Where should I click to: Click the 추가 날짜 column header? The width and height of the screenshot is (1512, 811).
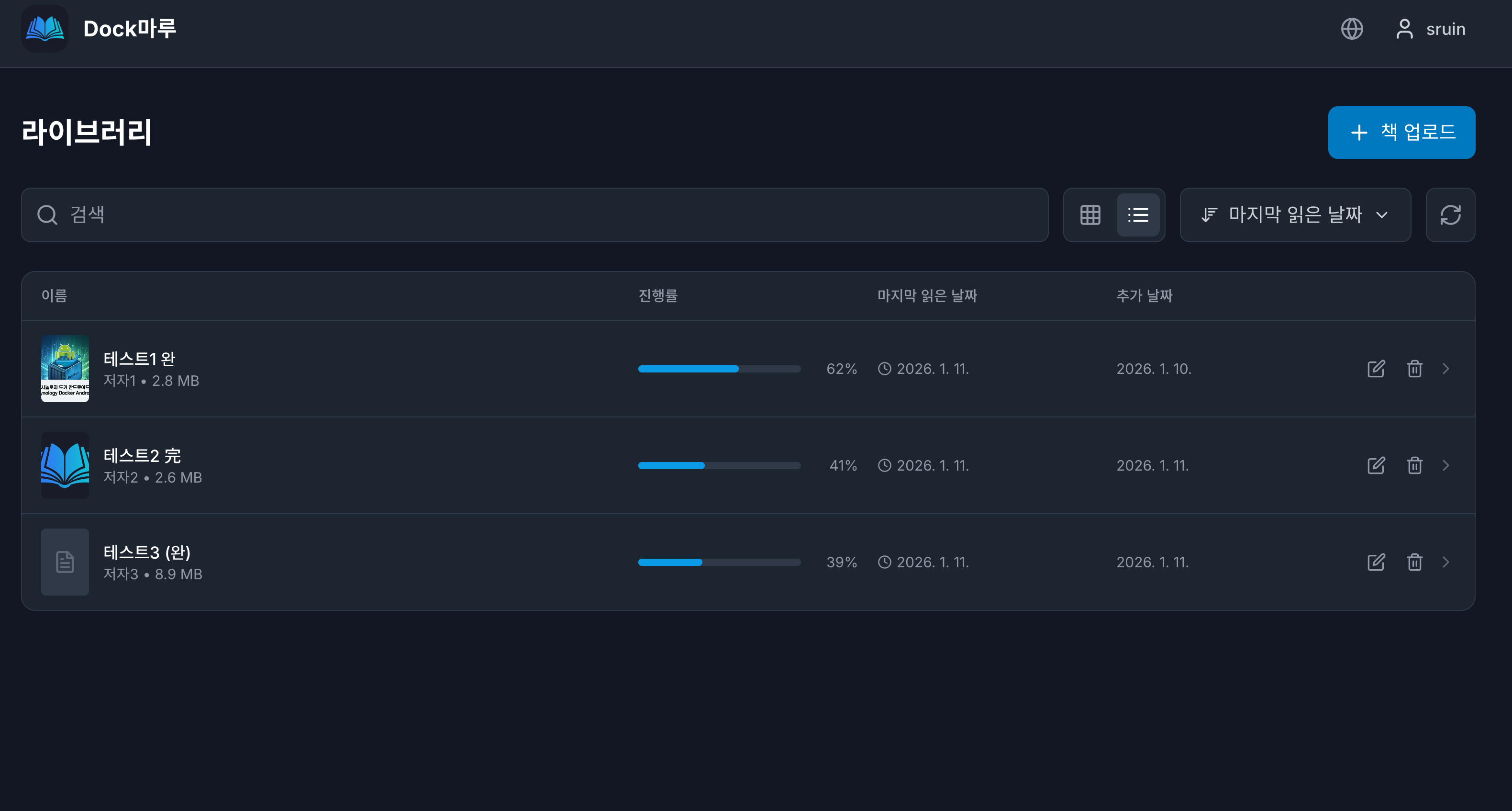[1144, 295]
